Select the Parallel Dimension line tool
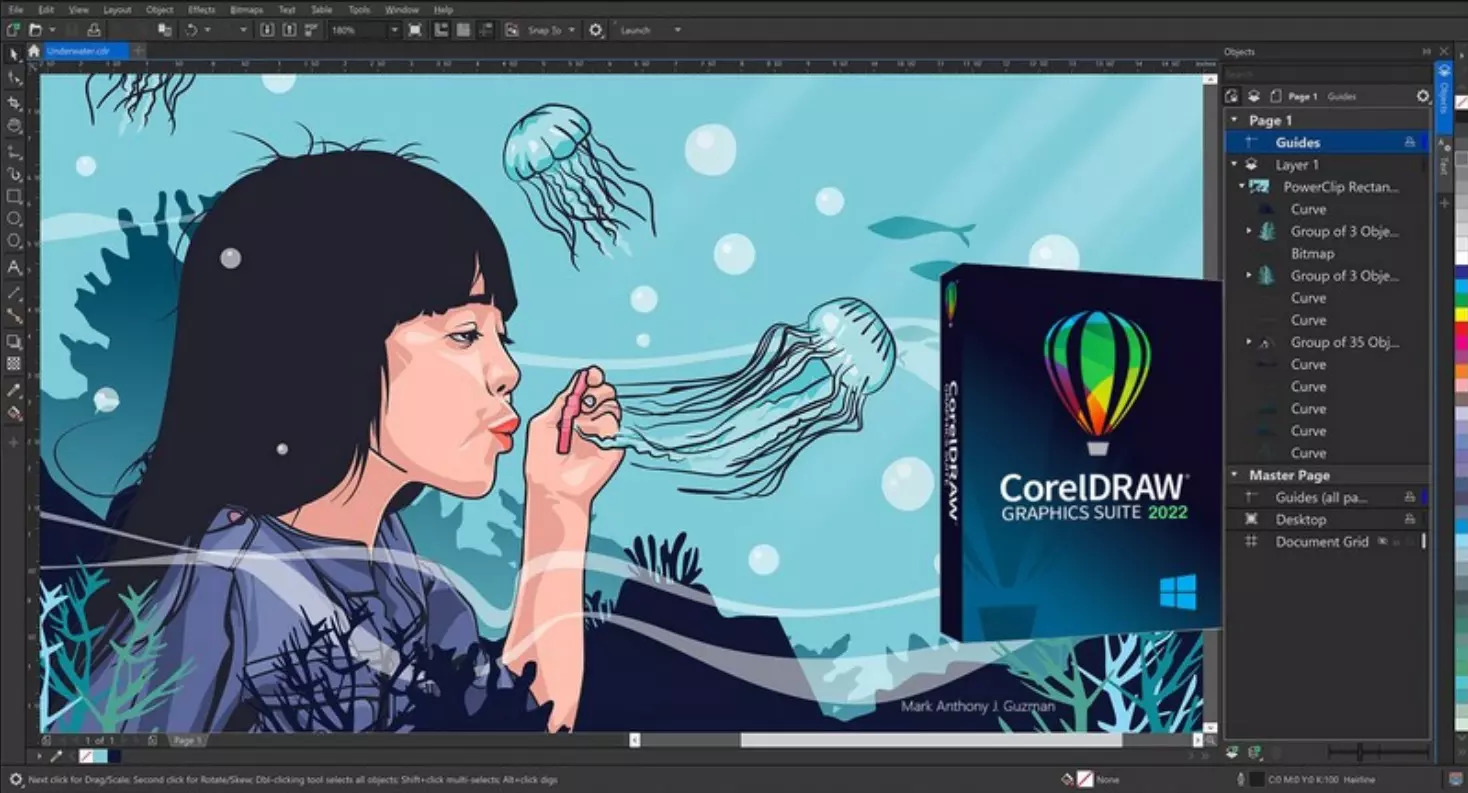The height and width of the screenshot is (793, 1468). coord(14,293)
